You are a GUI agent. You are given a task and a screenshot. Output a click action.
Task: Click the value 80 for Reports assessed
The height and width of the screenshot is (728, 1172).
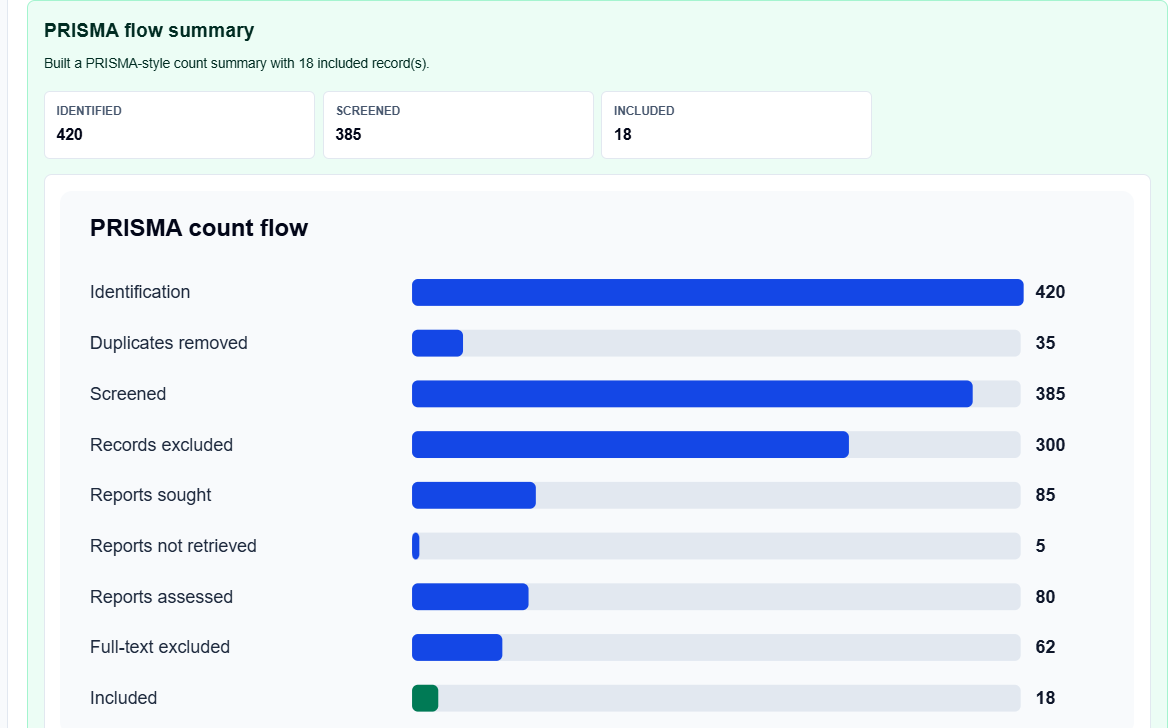[x=1045, y=596]
